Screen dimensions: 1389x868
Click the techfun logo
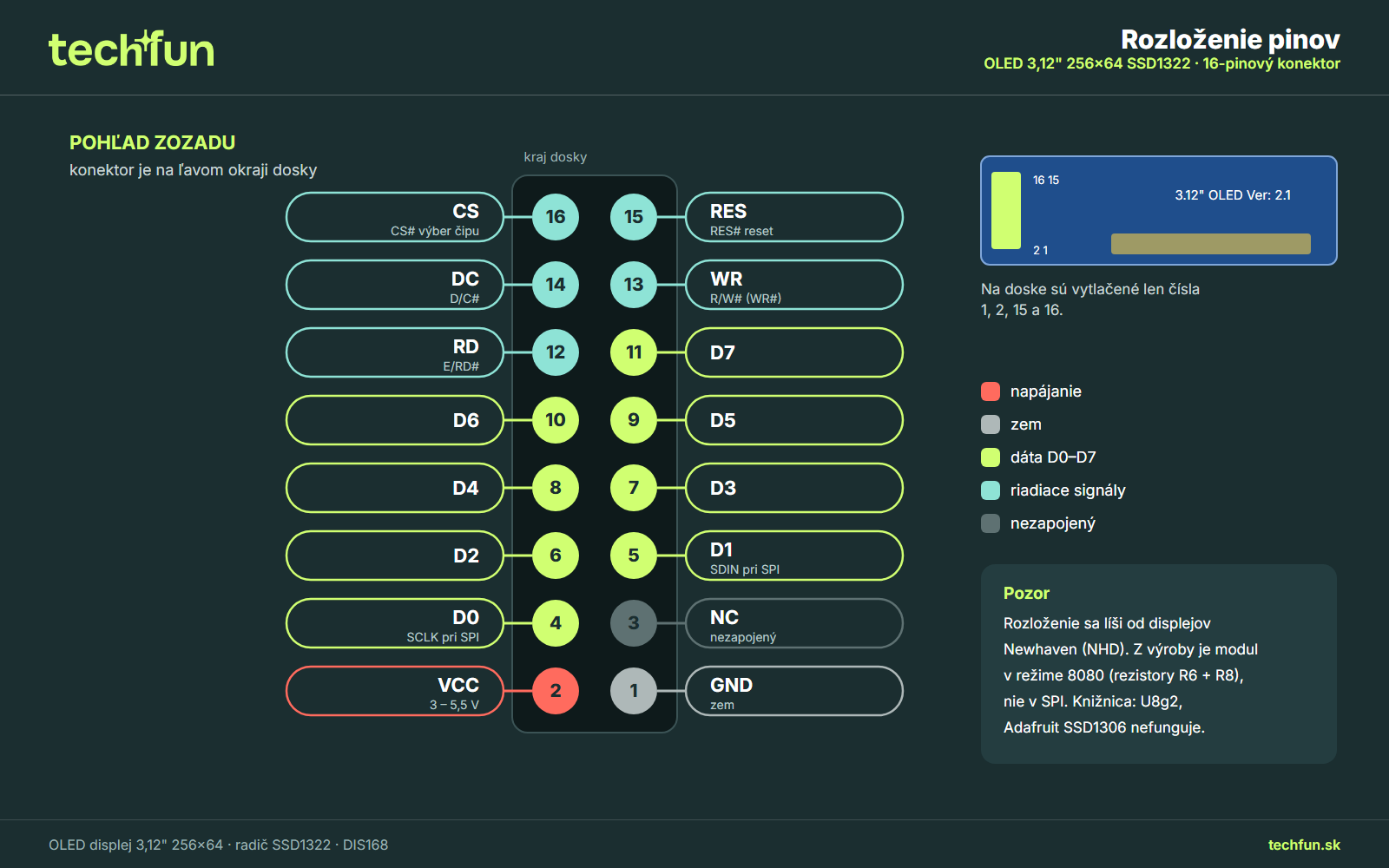point(131,49)
